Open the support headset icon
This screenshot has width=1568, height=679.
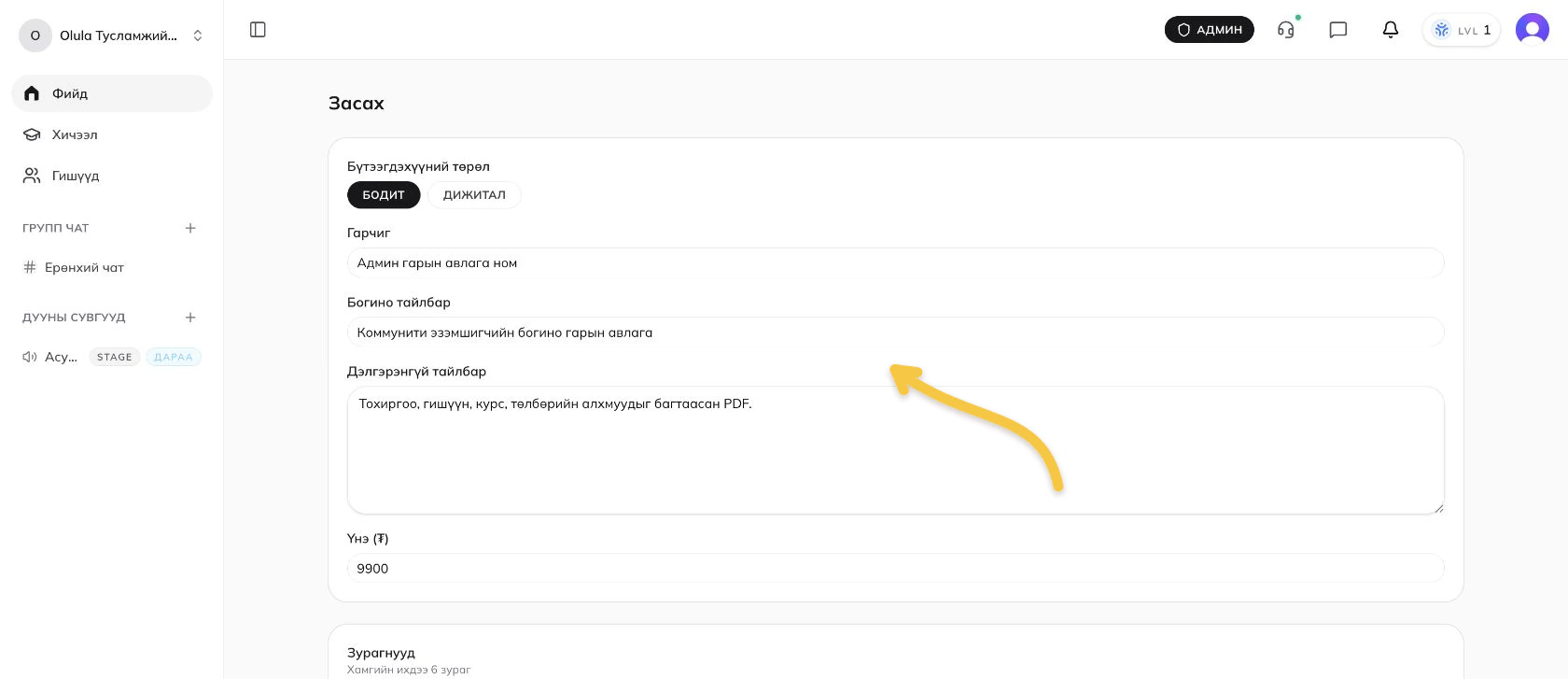[x=1286, y=30]
